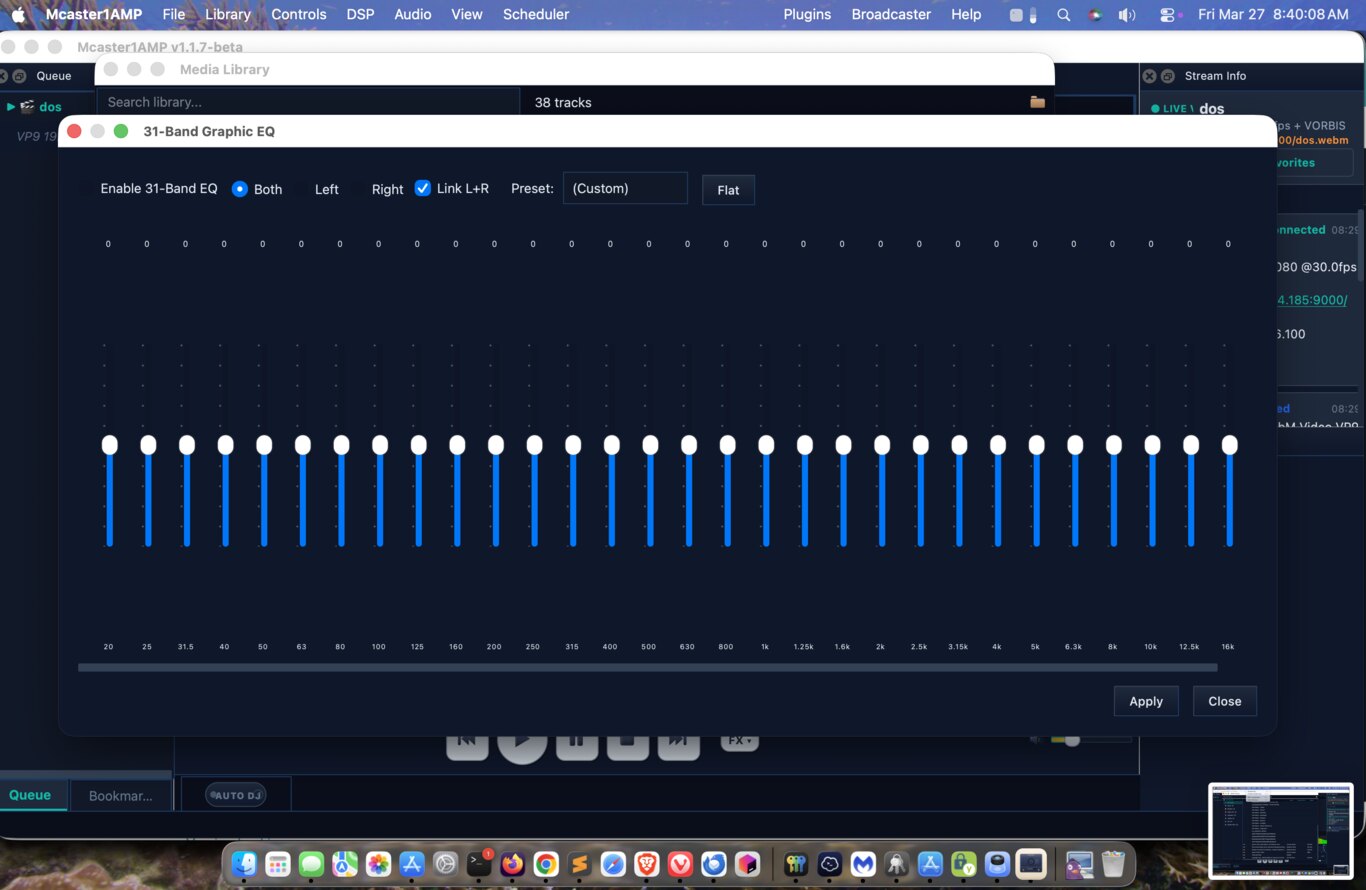Image resolution: width=1366 pixels, height=890 pixels.
Task: Select the Both channel radio button
Action: [x=240, y=189]
